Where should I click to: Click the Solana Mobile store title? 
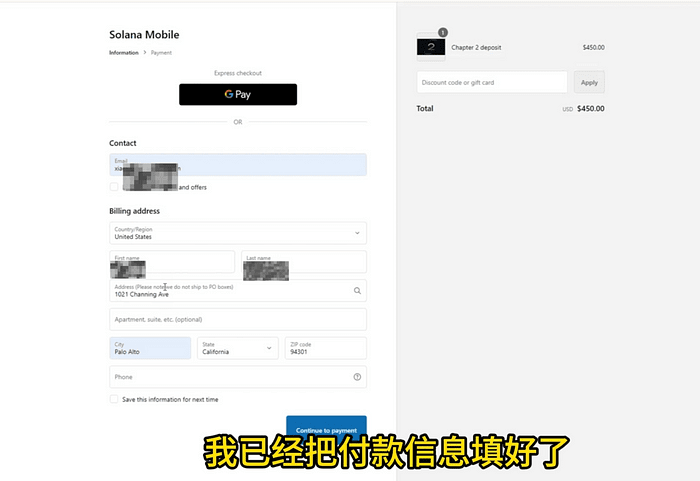[144, 34]
